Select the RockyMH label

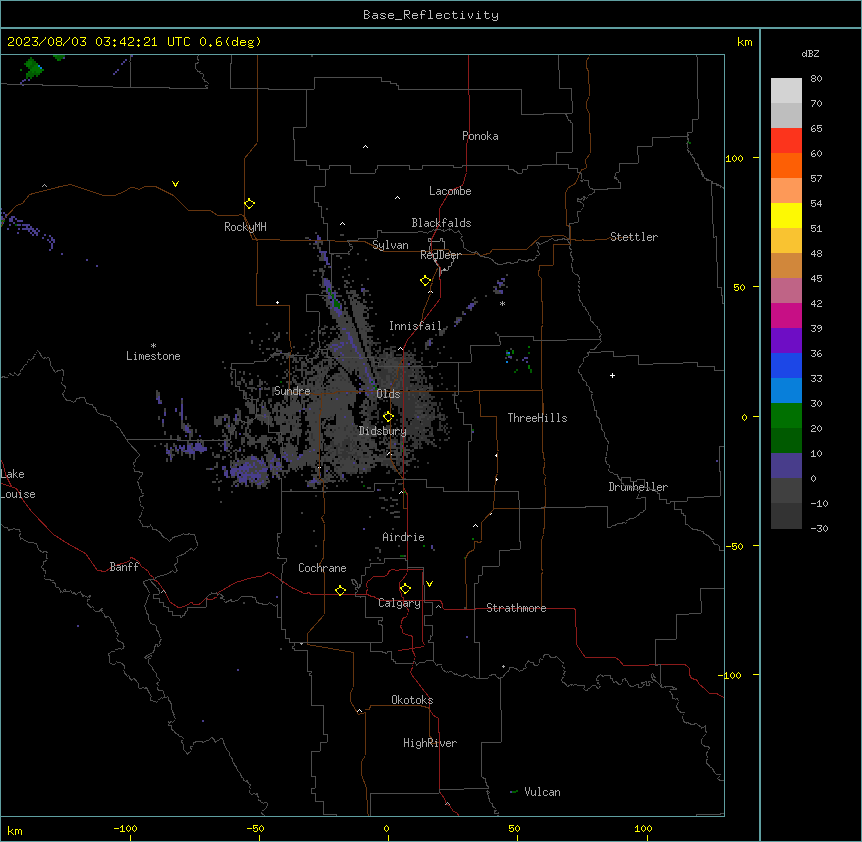[x=245, y=227]
